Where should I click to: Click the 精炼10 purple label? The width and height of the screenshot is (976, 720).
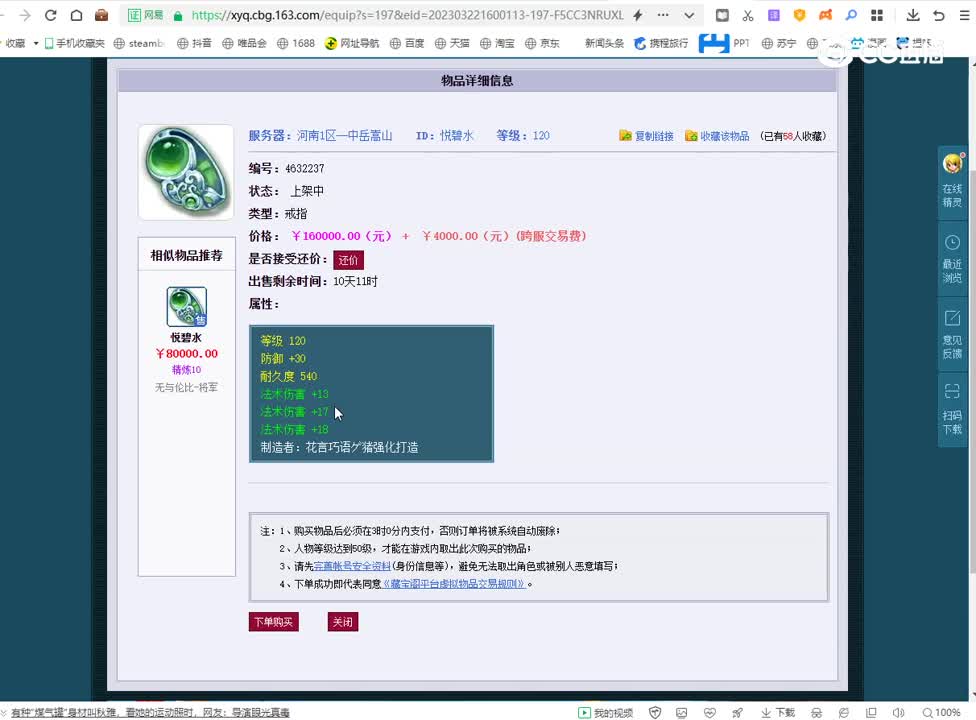click(x=186, y=370)
